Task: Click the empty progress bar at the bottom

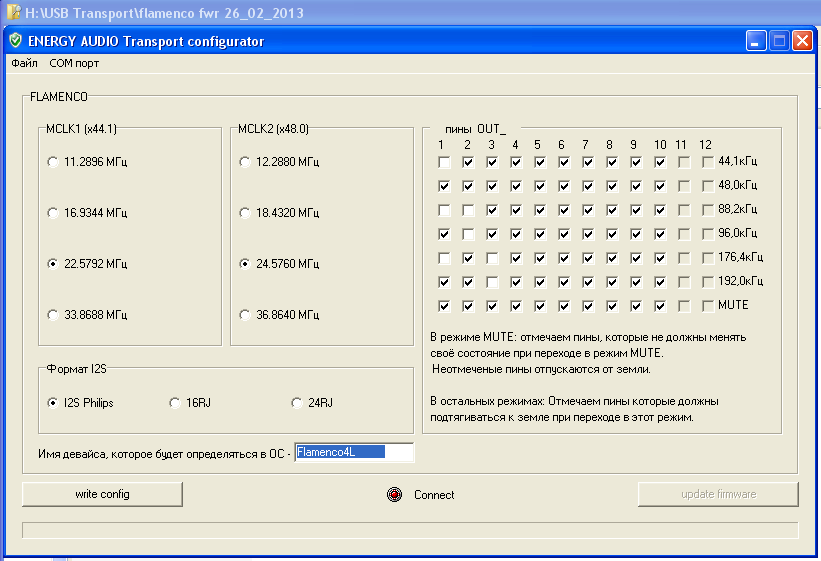Action: click(410, 530)
